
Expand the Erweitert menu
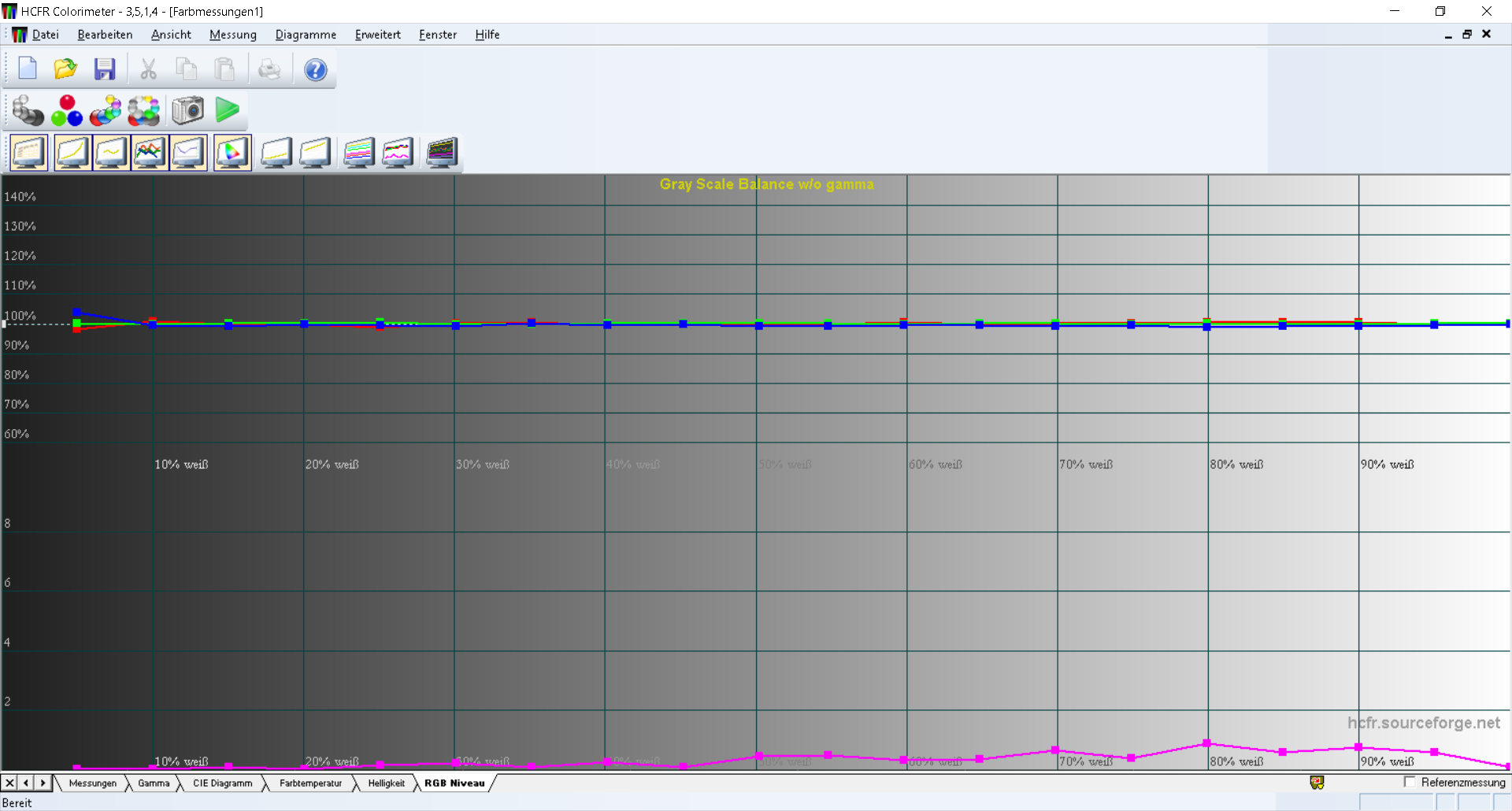tap(377, 35)
